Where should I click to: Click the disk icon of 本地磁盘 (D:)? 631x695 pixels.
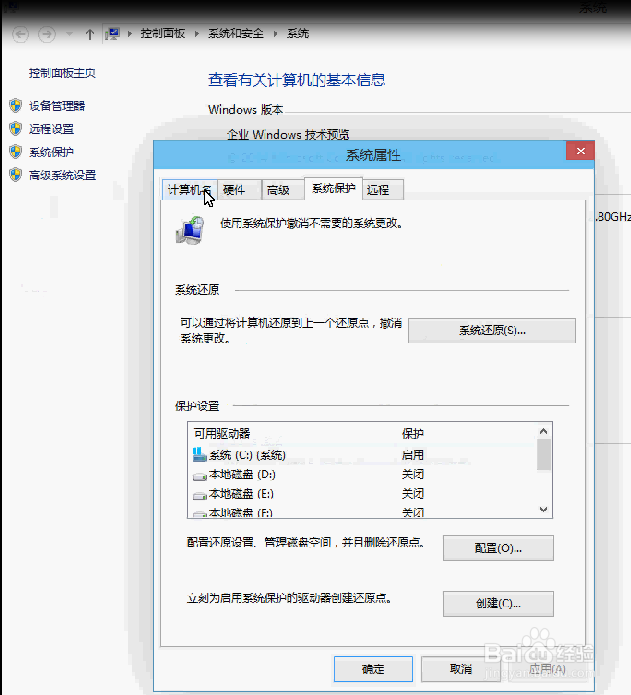[x=200, y=476]
